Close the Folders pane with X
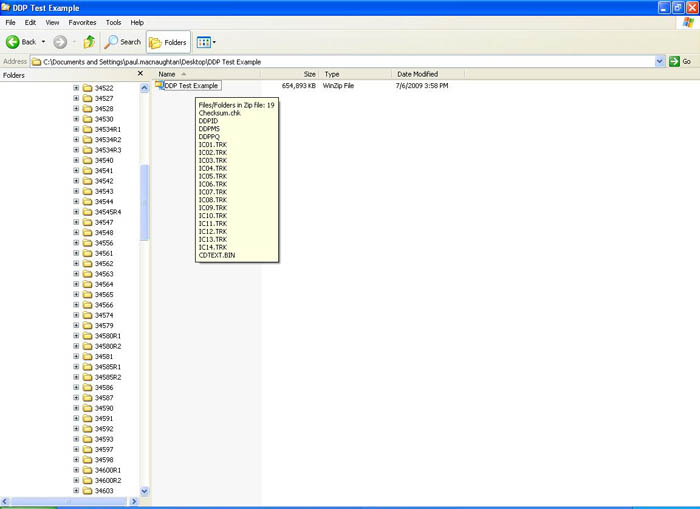 pyautogui.click(x=140, y=74)
